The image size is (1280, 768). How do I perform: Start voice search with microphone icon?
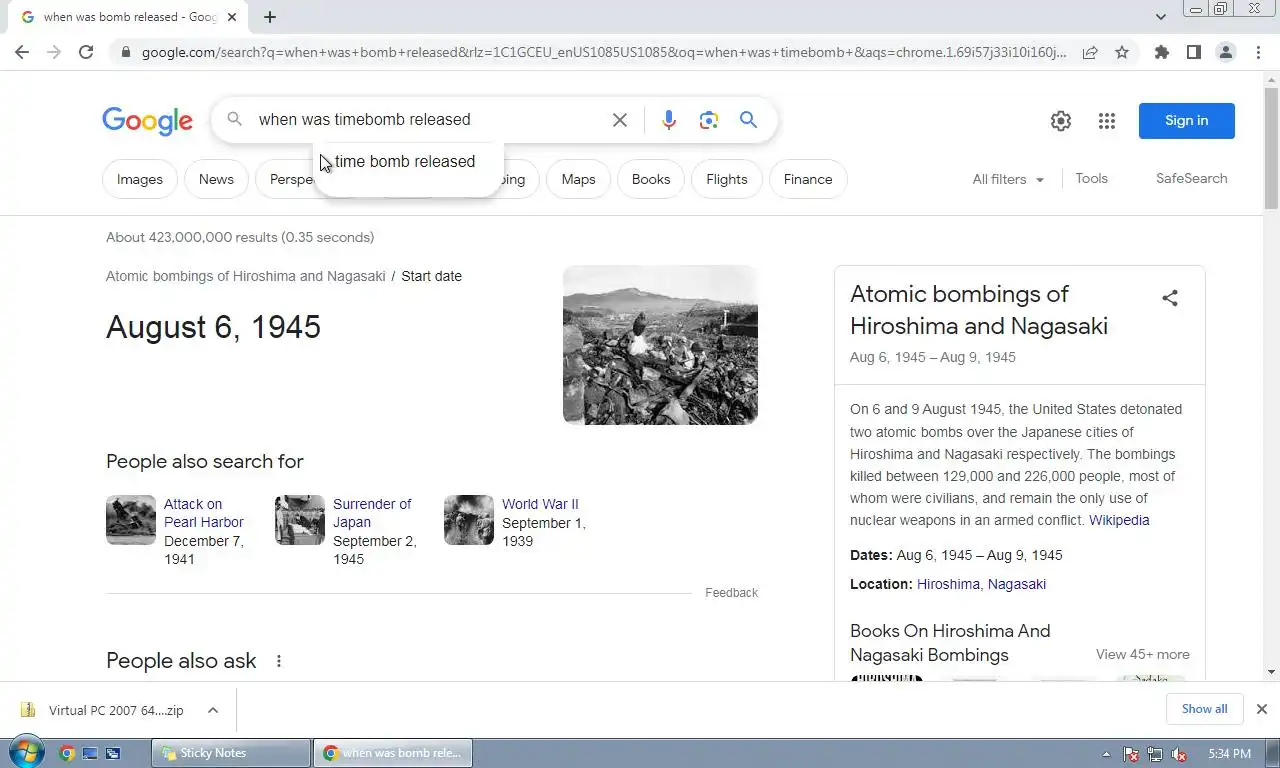click(669, 120)
